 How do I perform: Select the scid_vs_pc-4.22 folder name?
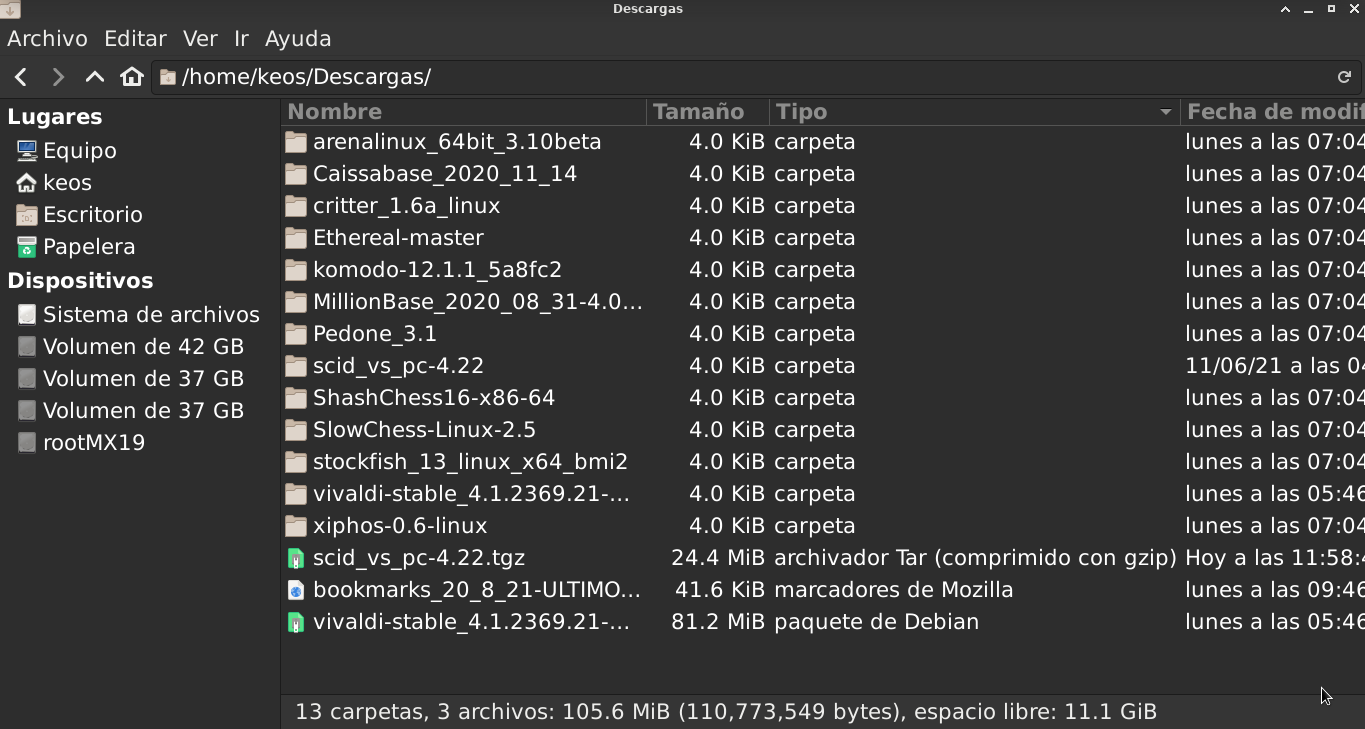[398, 366]
